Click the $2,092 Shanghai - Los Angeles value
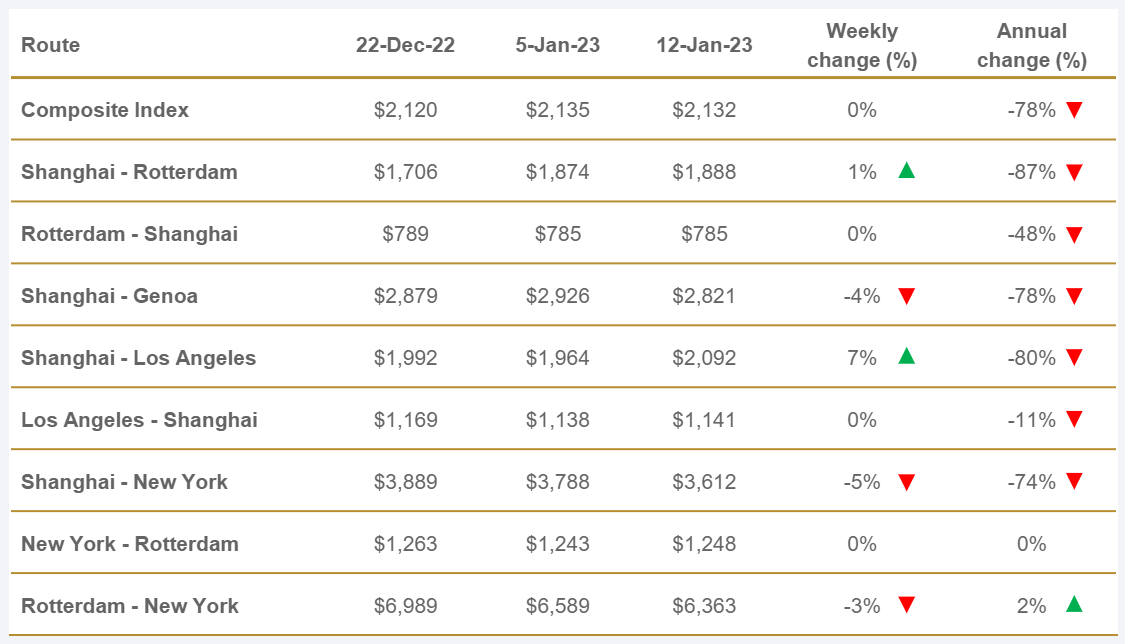Image resolution: width=1125 pixels, height=644 pixels. [x=704, y=358]
